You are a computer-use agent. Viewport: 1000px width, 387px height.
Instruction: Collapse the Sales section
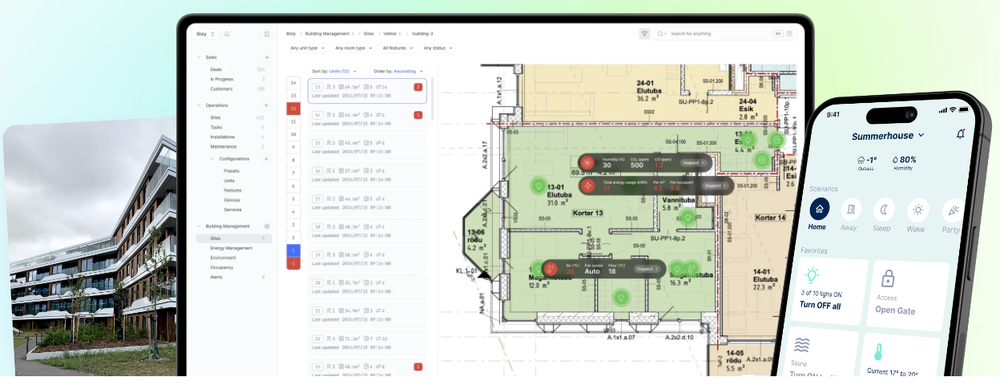(x=199, y=57)
